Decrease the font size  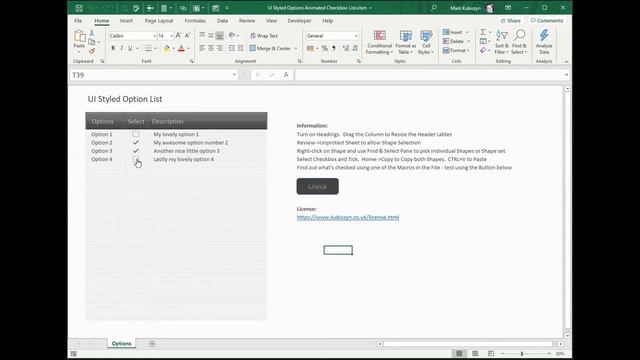[x=187, y=36]
